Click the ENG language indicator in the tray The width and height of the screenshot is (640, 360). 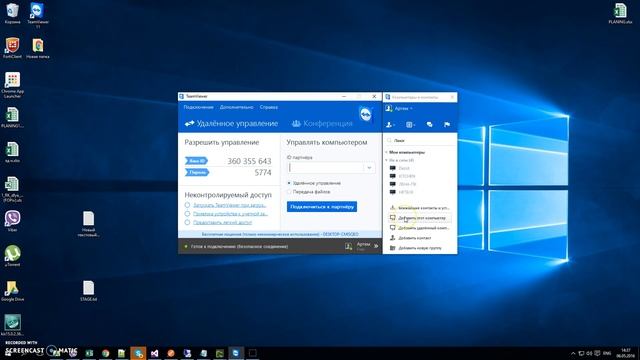tap(607, 353)
